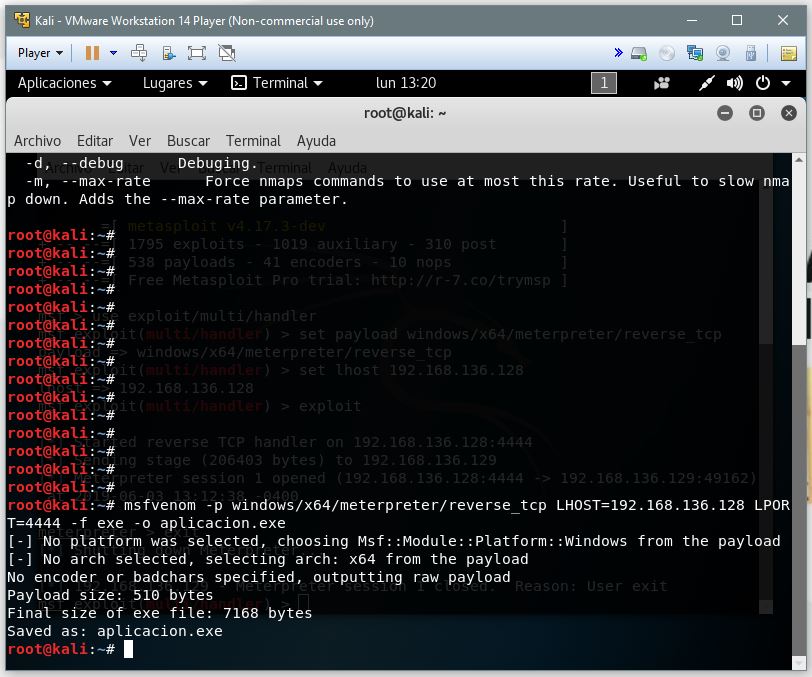This screenshot has height=677, width=812.
Task: Click the network adapter device icon
Action: (694, 53)
